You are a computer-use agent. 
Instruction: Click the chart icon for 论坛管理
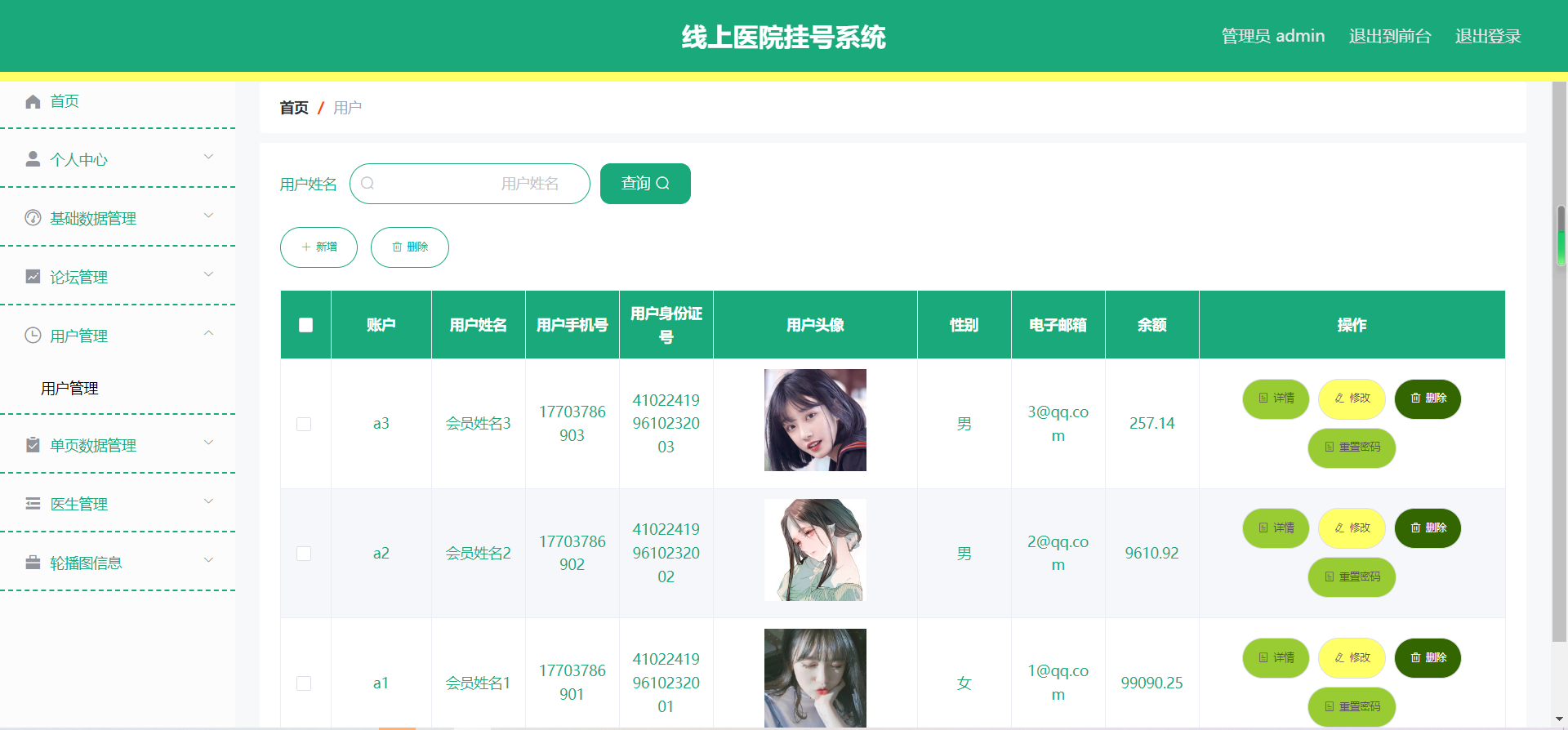tap(33, 277)
